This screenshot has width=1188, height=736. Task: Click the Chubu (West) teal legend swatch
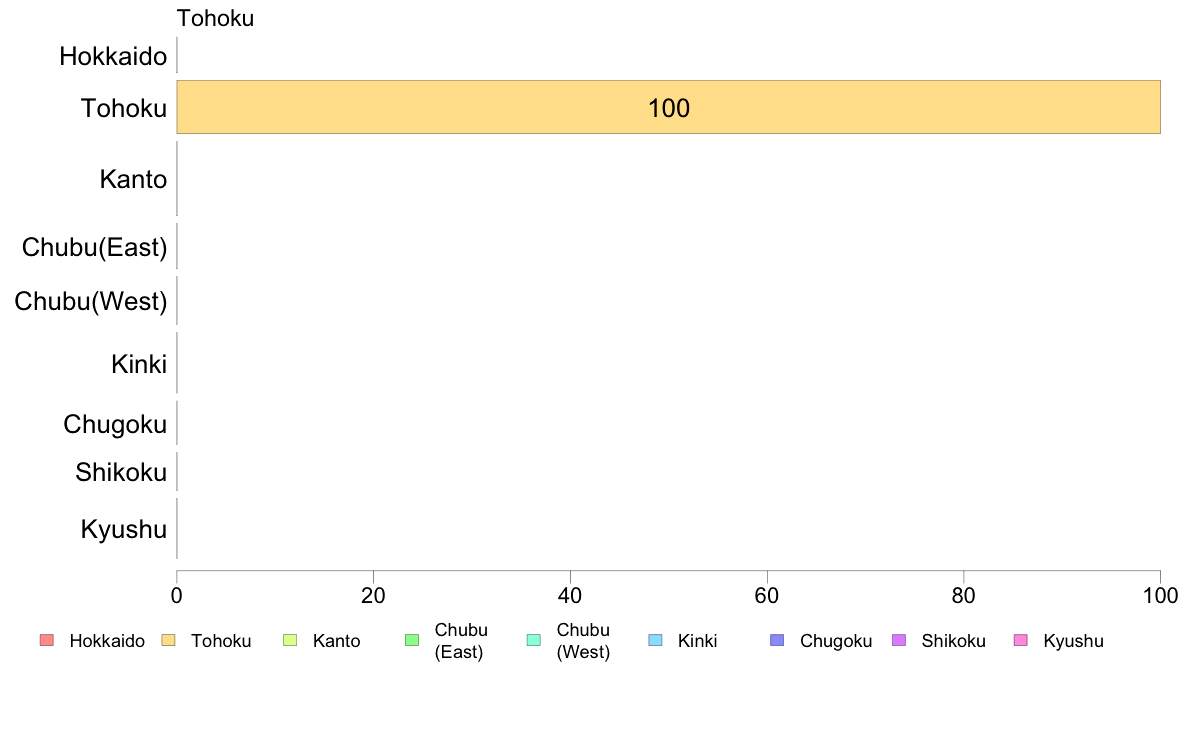pos(533,640)
